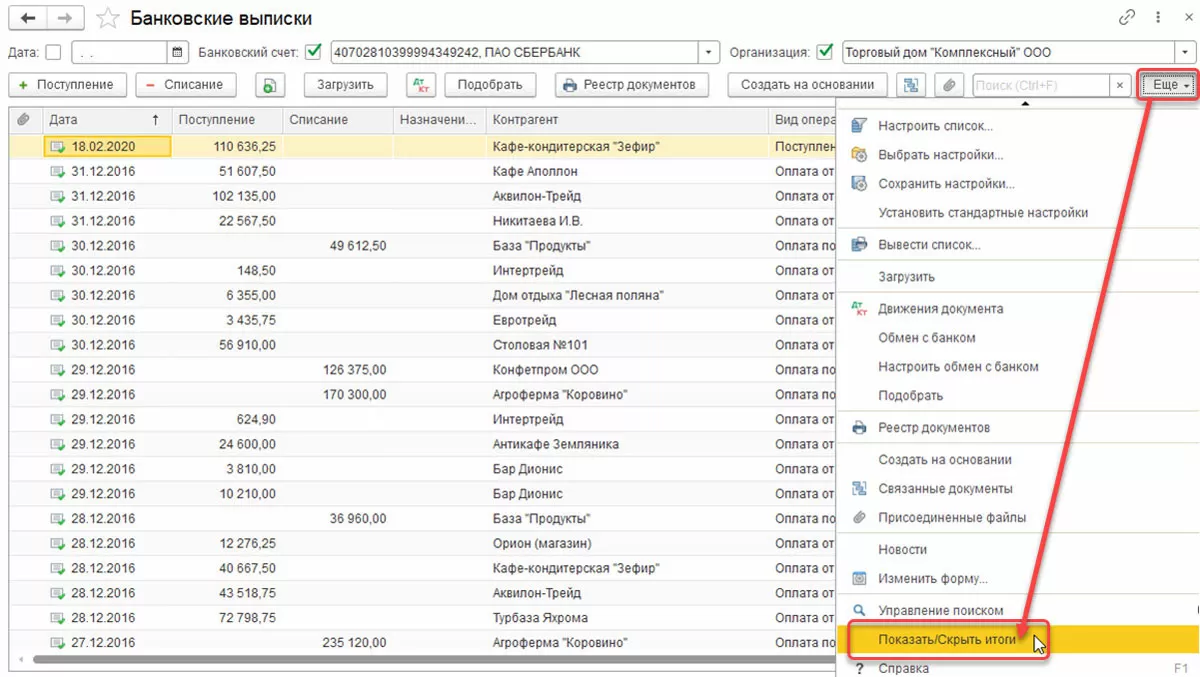The width and height of the screenshot is (1200, 677).
Task: Select Показать/Скрыть итоги menu item
Action: (946, 640)
